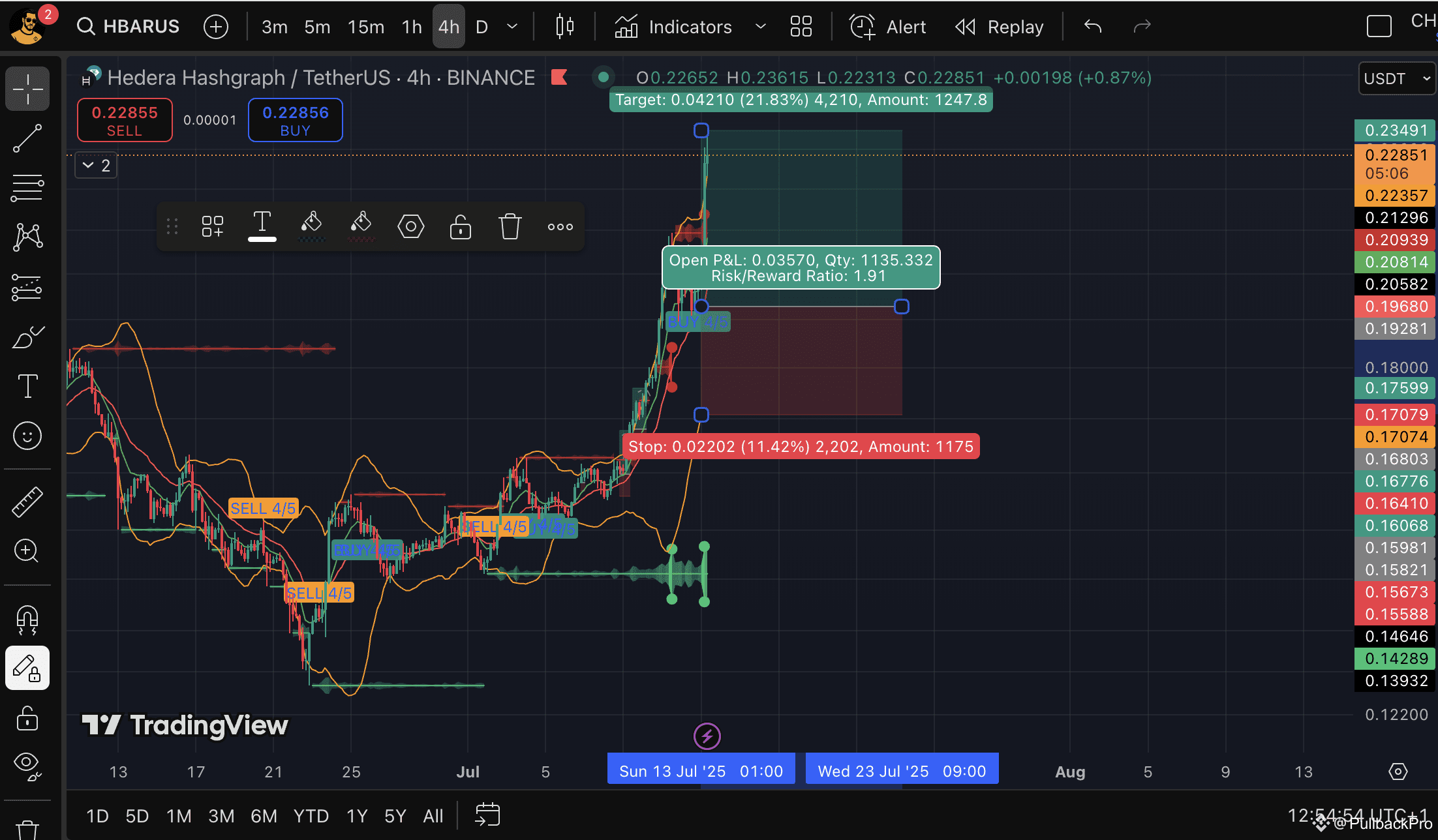This screenshot has width=1438, height=840.
Task: Undo the last chart action
Action: 1093,27
